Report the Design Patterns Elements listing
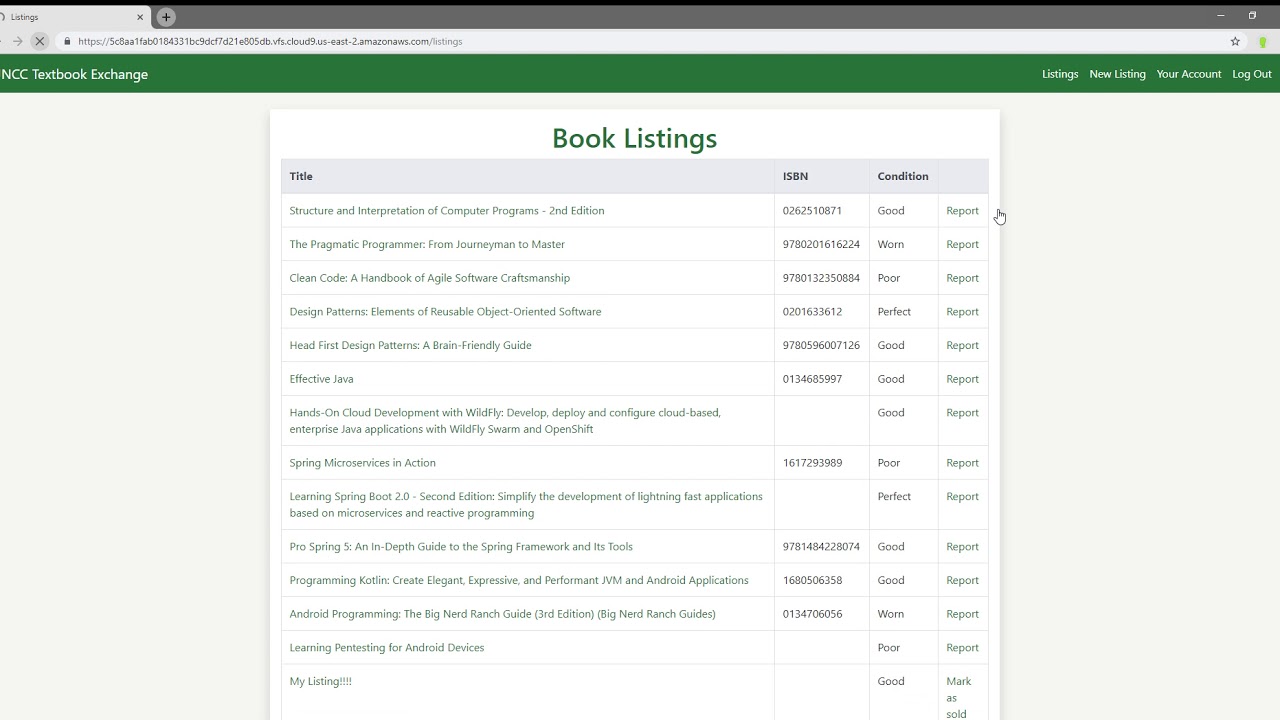The width and height of the screenshot is (1280, 720). coord(962,312)
